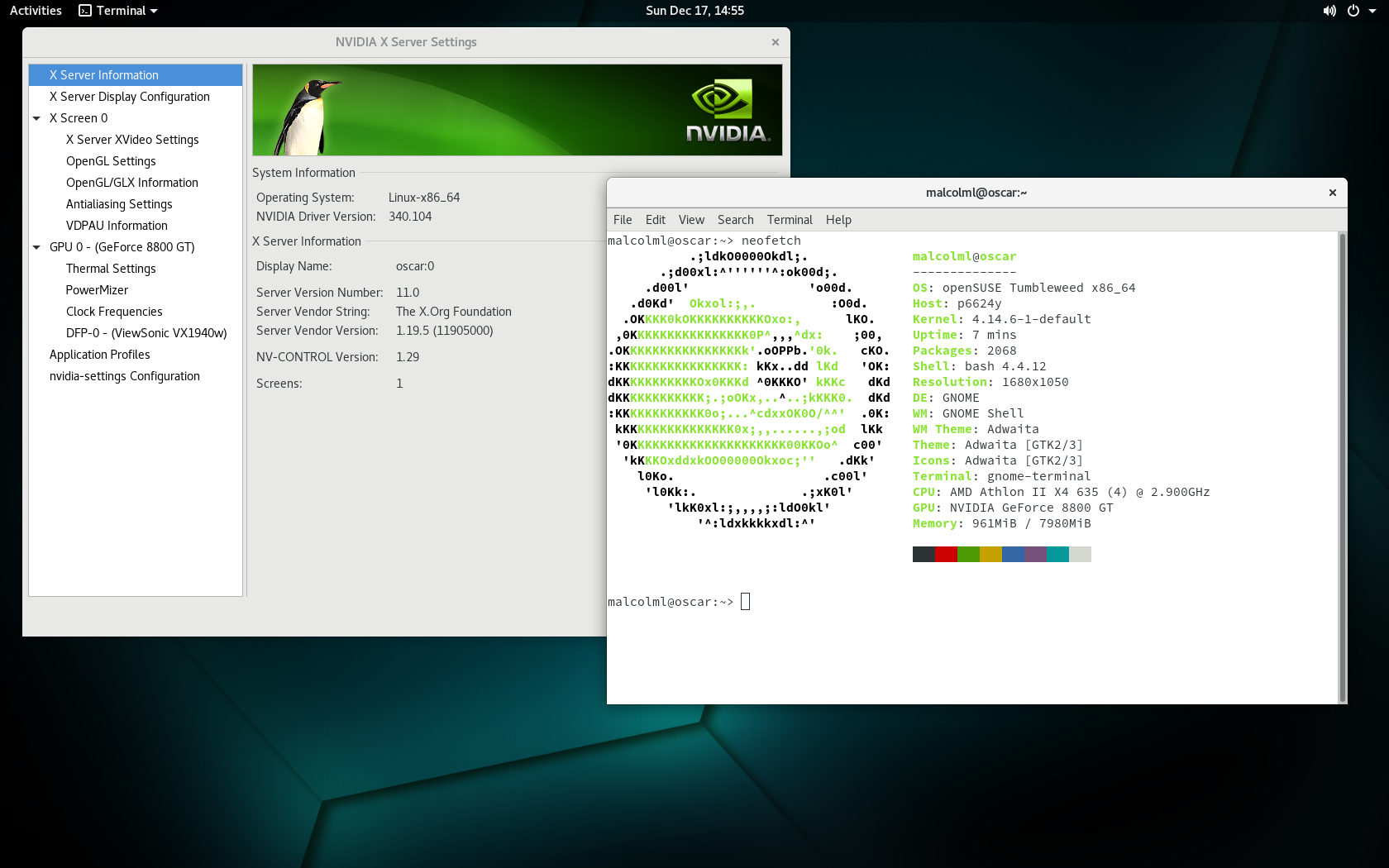Click the red color block in neofetch output

coord(946,555)
